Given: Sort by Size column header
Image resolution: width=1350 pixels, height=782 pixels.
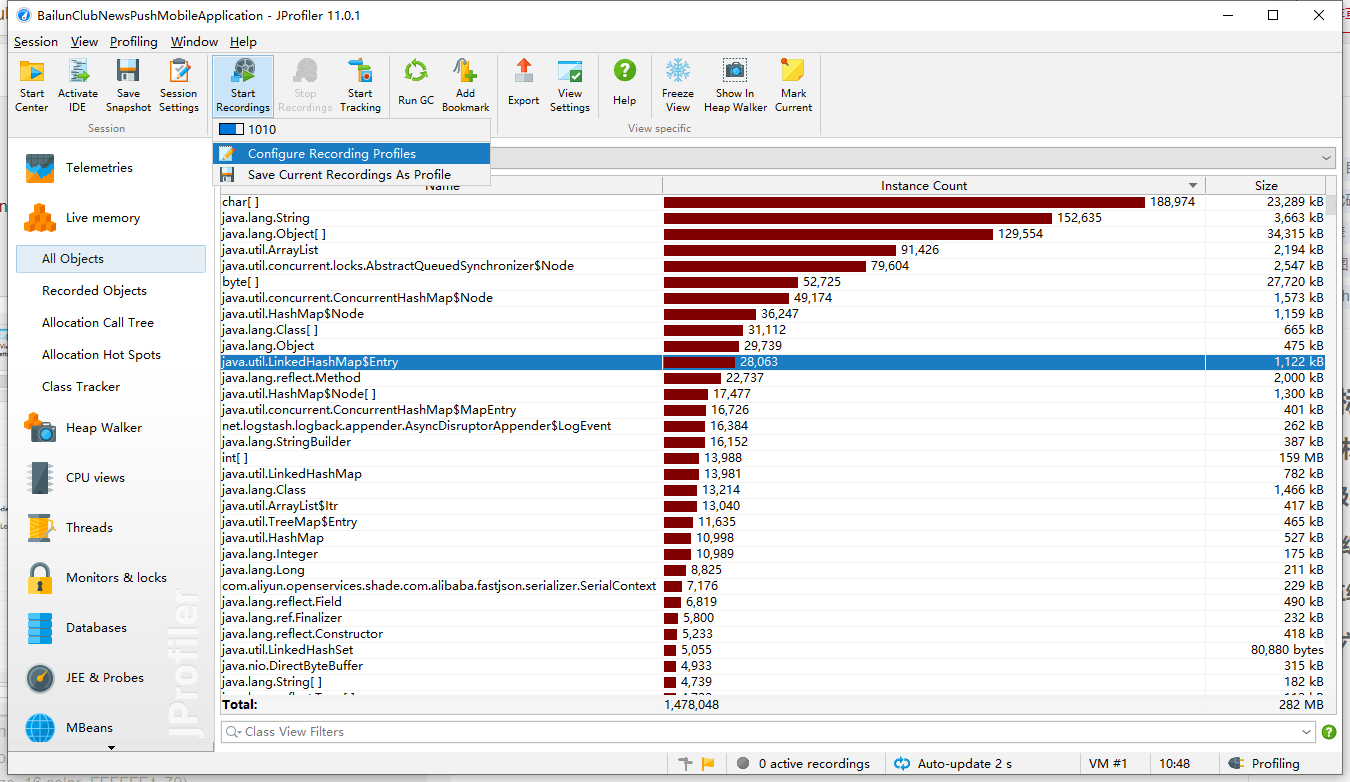Looking at the screenshot, I should [x=1265, y=185].
